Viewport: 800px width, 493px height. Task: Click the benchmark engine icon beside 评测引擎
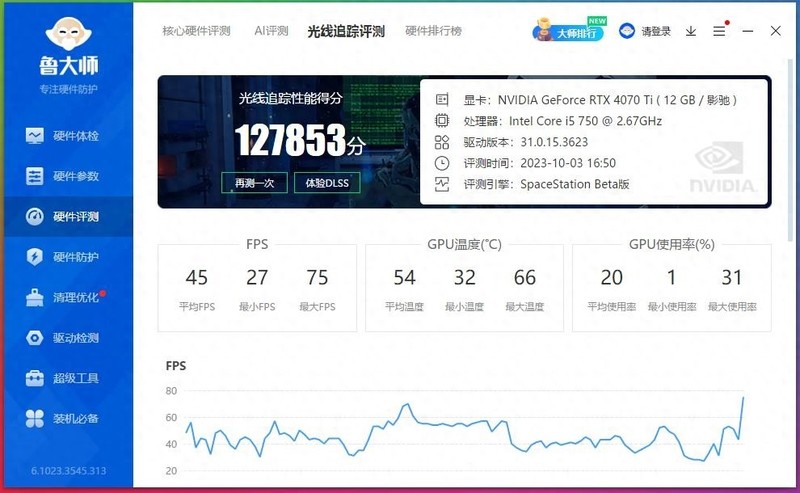click(442, 184)
